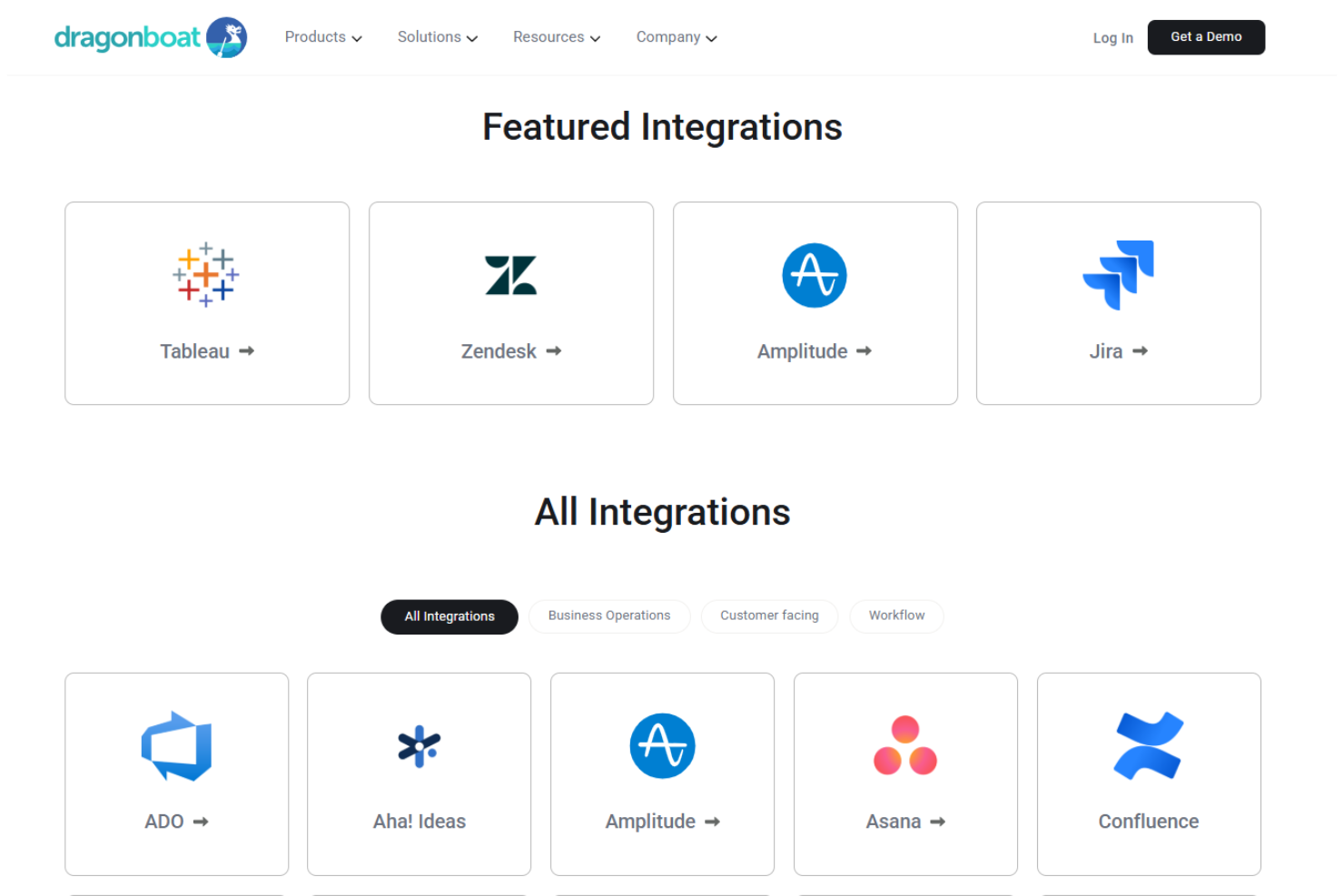Filter by Business Operations
The width and height of the screenshot is (1344, 896).
pos(609,615)
